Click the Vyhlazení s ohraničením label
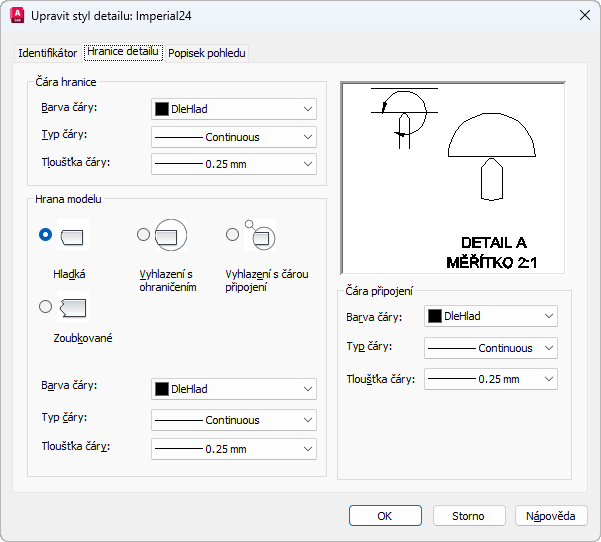601x542 pixels. tap(168, 281)
